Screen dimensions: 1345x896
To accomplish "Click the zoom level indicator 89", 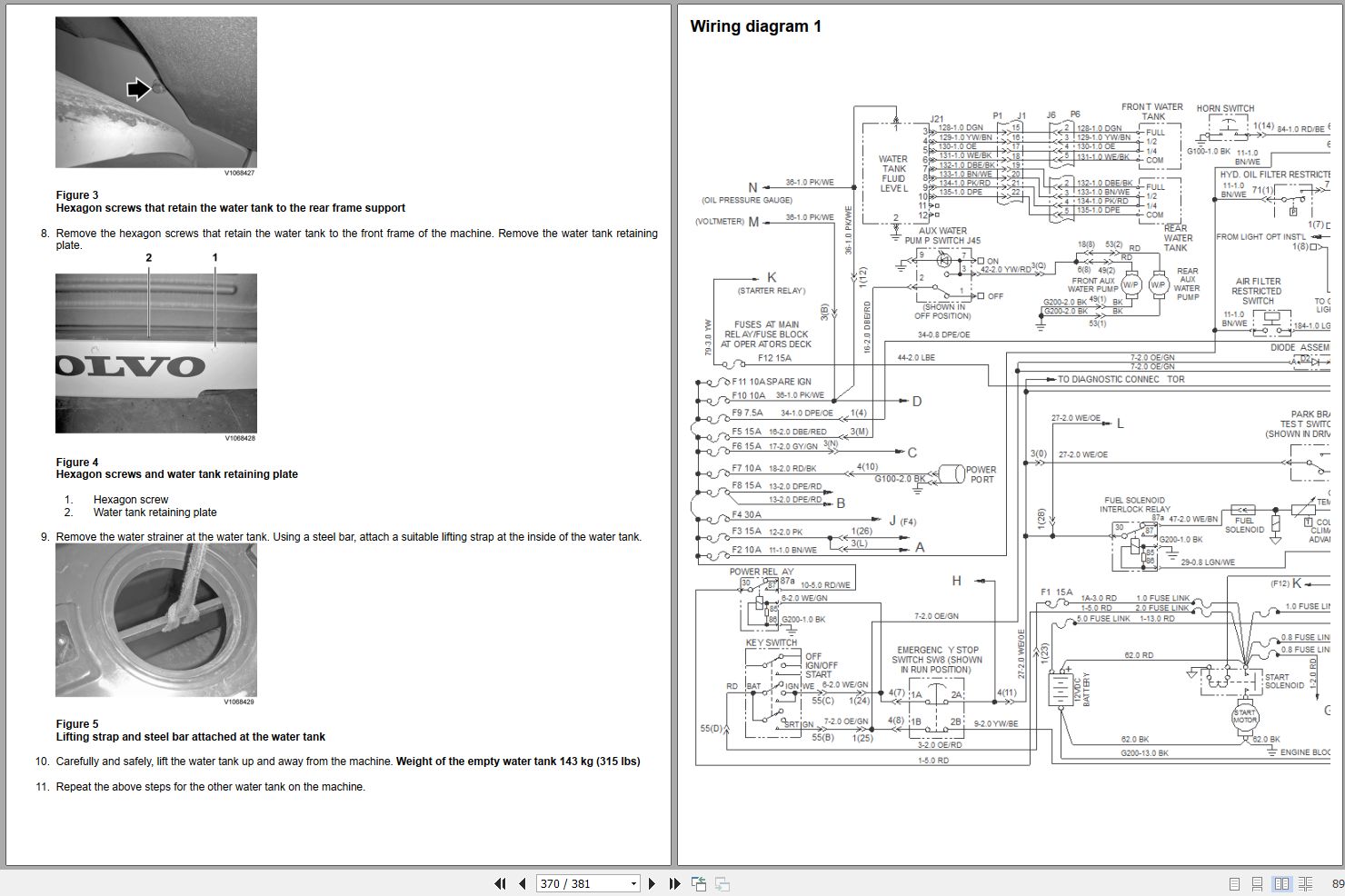I will pyautogui.click(x=1336, y=883).
